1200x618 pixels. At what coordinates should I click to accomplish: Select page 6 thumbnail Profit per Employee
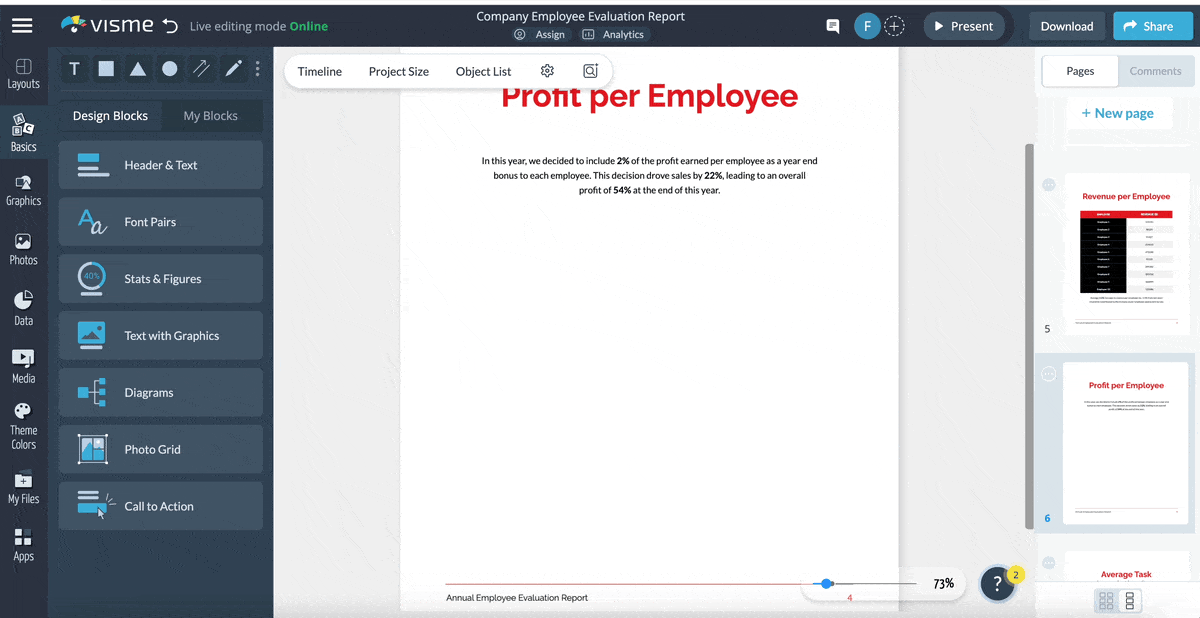(x=1125, y=442)
